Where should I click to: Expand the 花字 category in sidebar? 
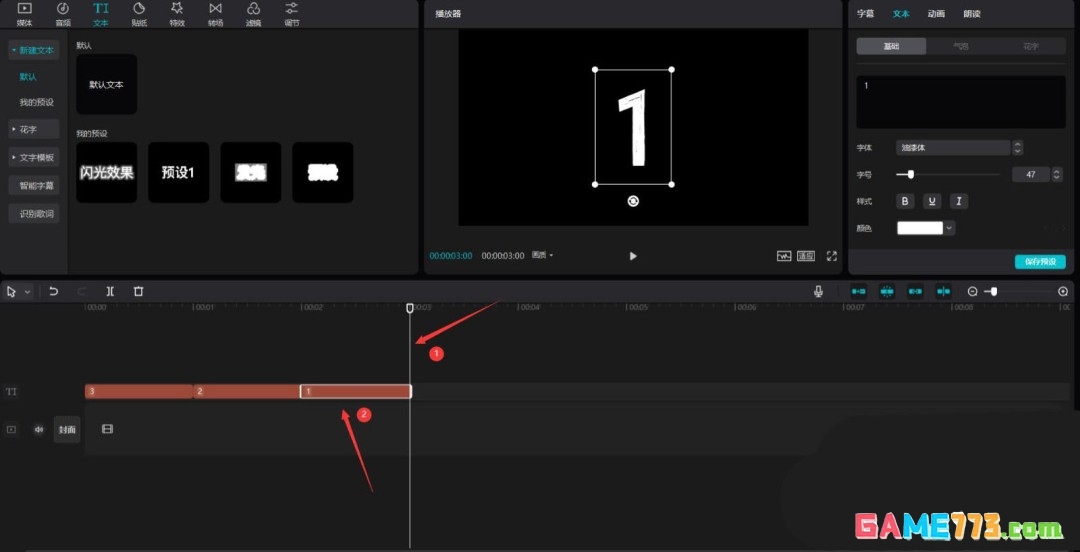pyautogui.click(x=33, y=129)
